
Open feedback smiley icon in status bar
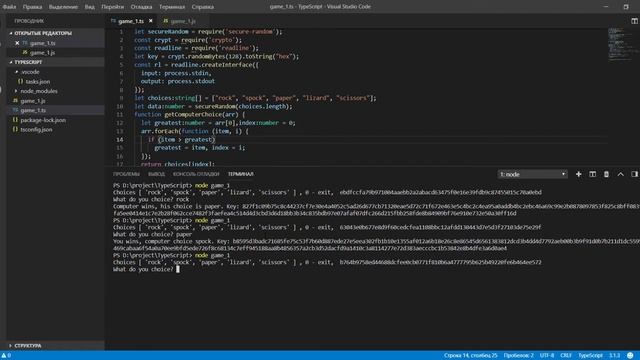[631, 356]
